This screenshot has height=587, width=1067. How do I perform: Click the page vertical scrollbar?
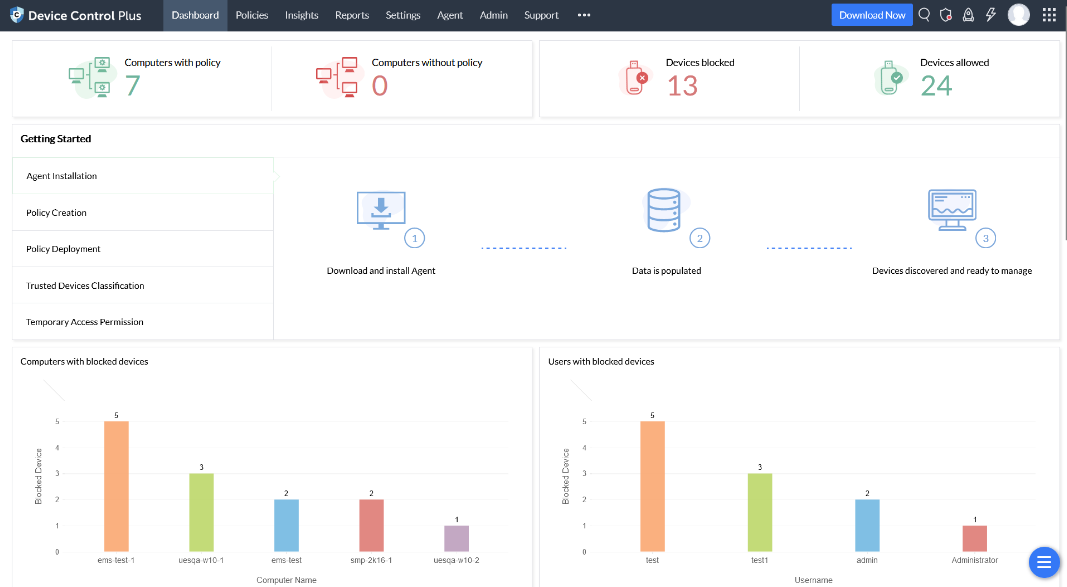pos(1064,136)
